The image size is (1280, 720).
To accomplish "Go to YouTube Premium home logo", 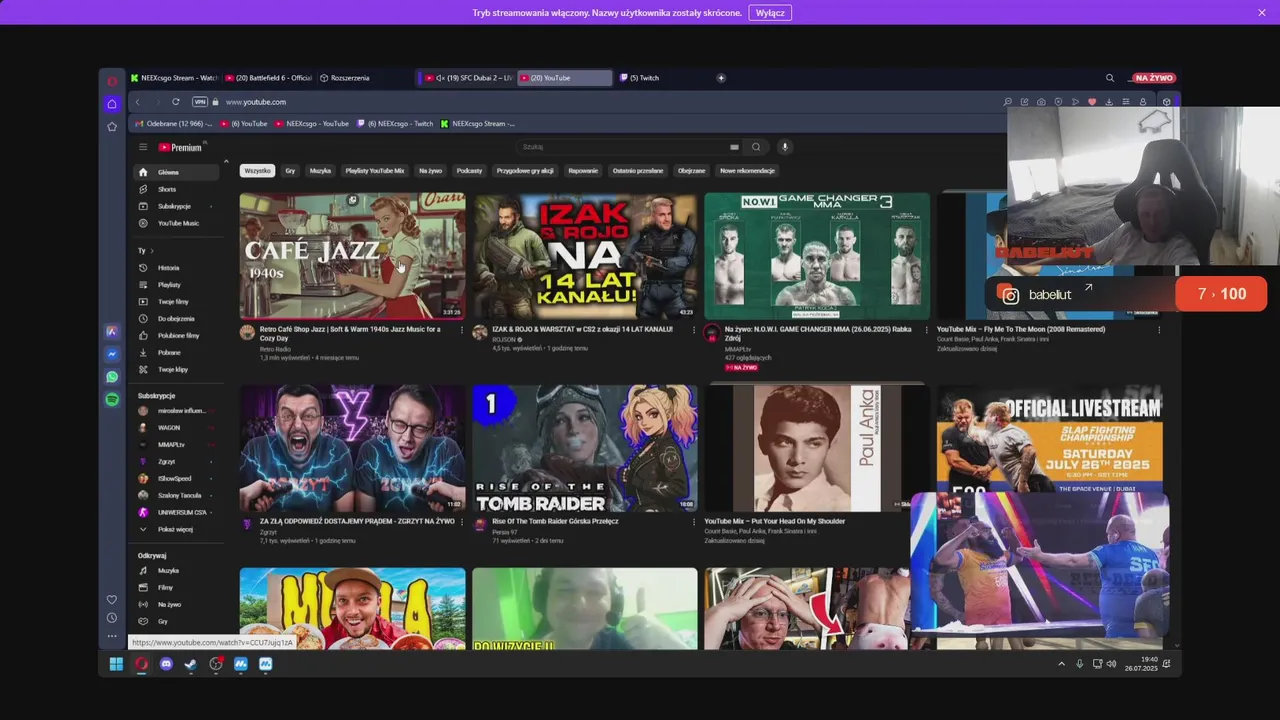I will pyautogui.click(x=180, y=147).
